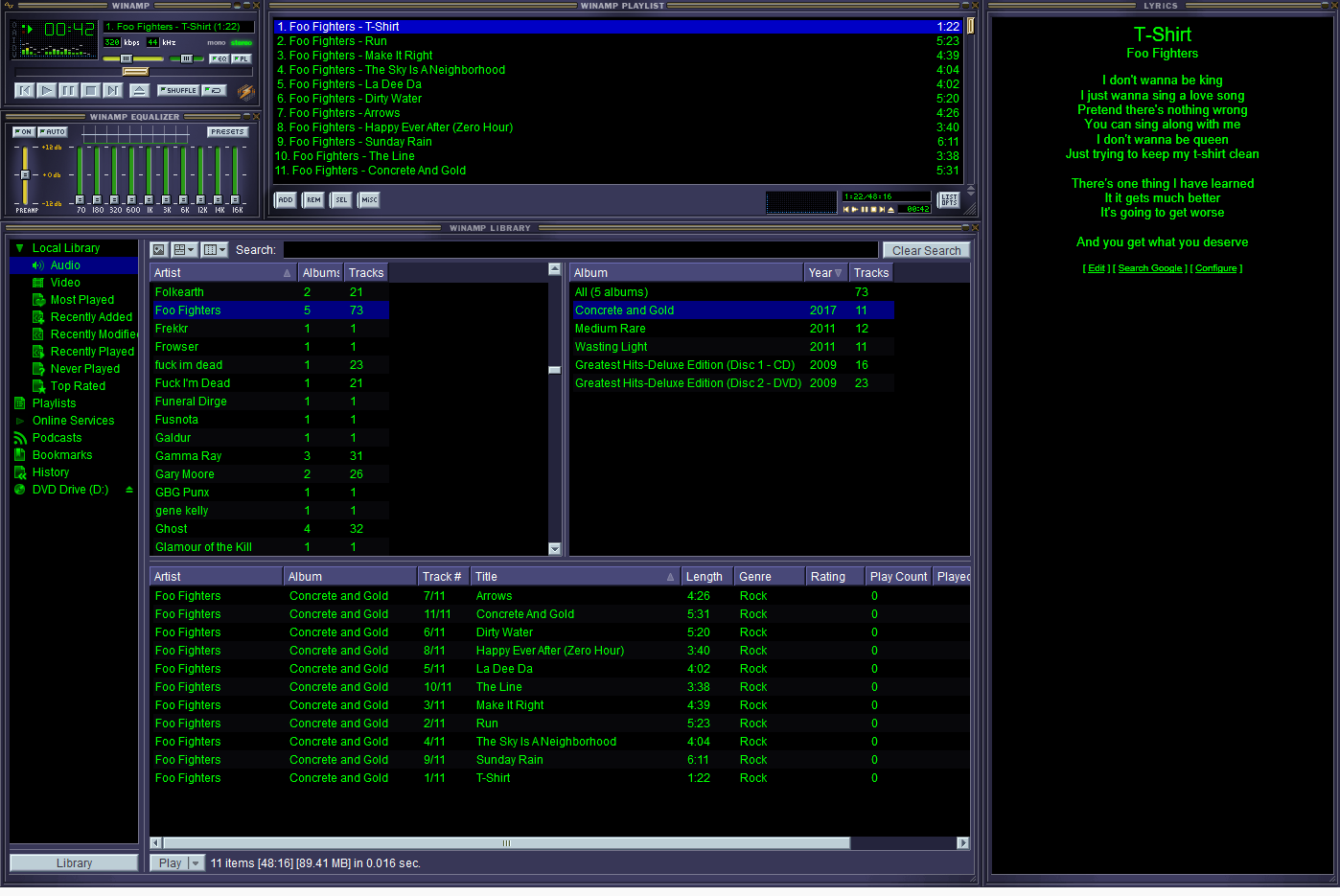Select artist Ghost in artist list
Viewport: 1340px width, 896px height.
270,529
